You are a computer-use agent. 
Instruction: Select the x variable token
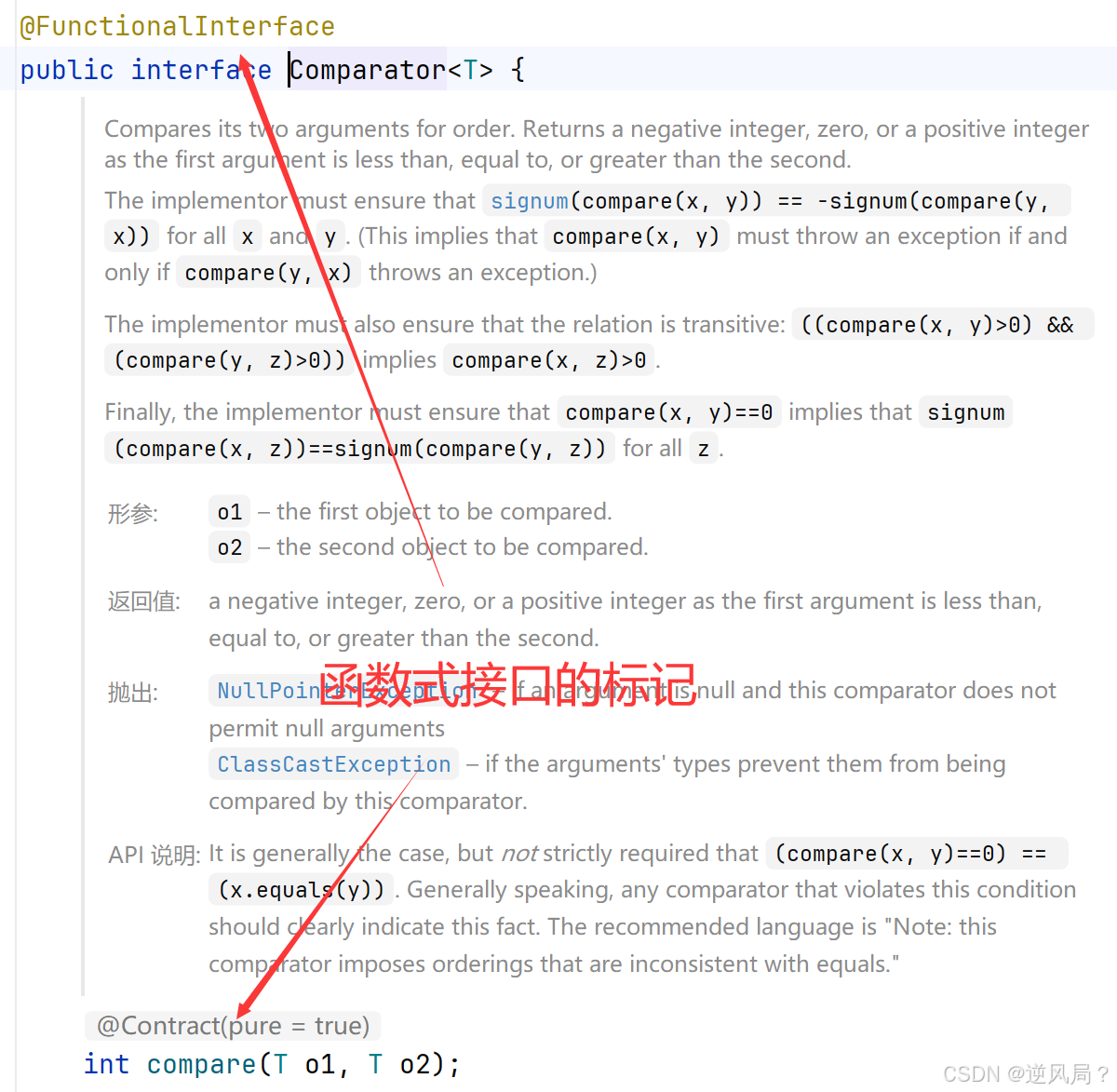(x=247, y=236)
